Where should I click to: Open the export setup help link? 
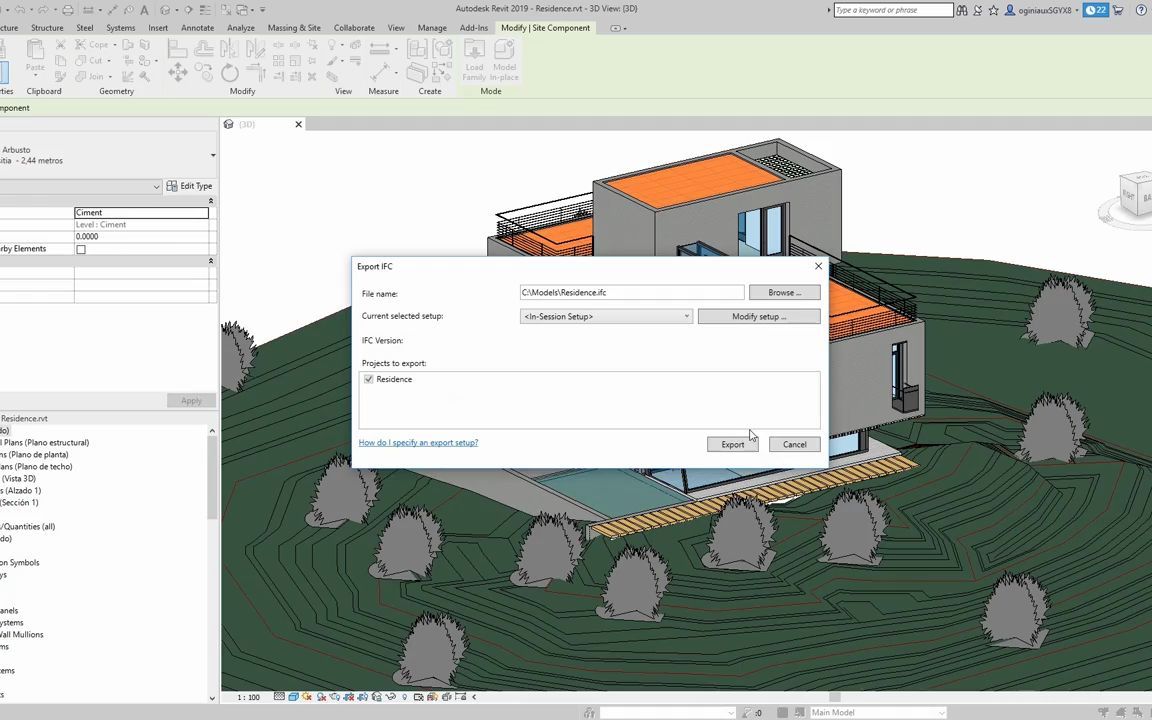point(418,442)
